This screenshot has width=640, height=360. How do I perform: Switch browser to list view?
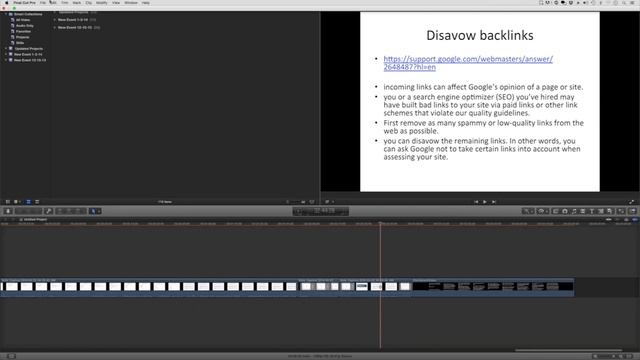pyautogui.click(x=37, y=202)
